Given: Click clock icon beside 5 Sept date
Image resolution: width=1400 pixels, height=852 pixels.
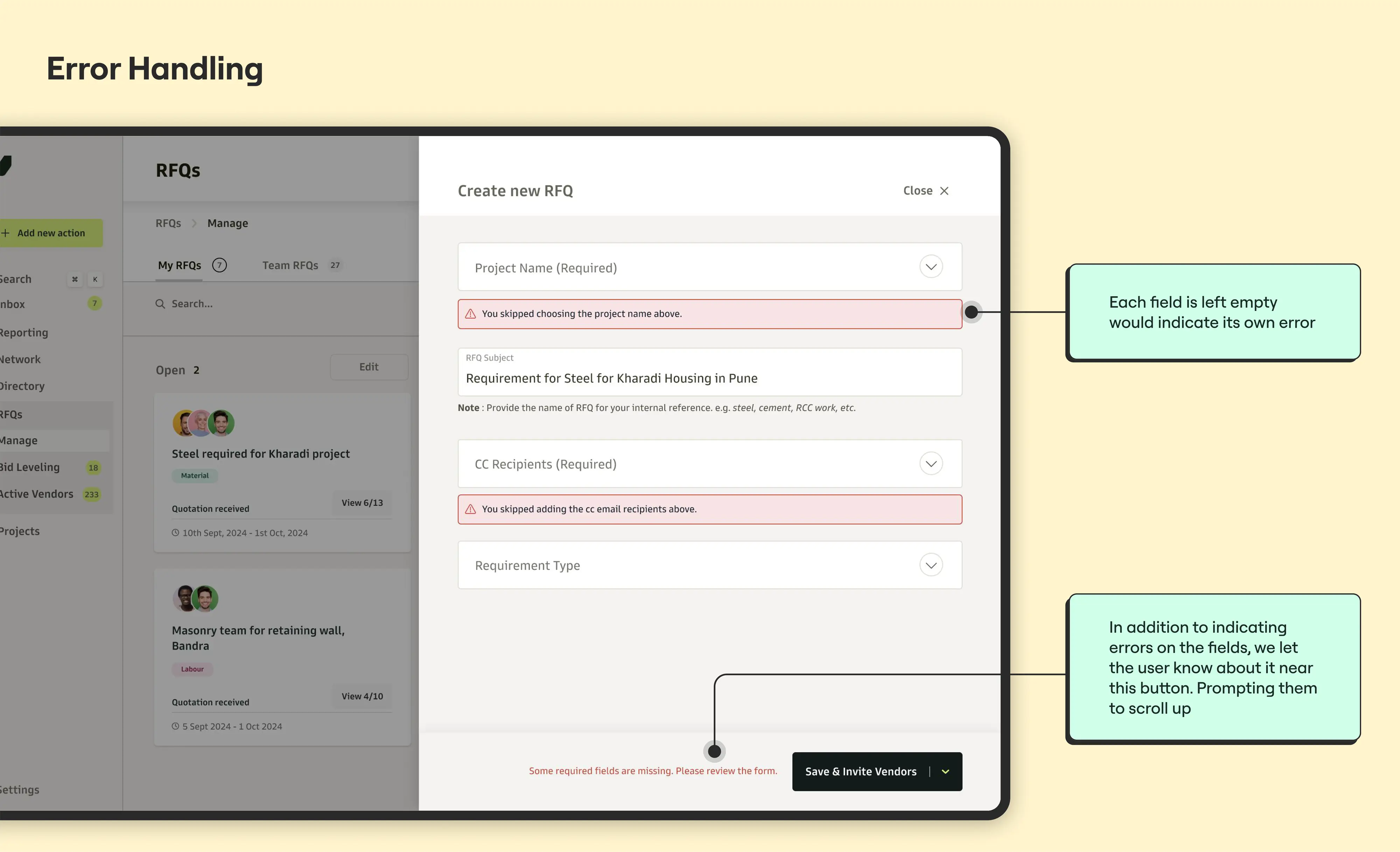Looking at the screenshot, I should (176, 726).
